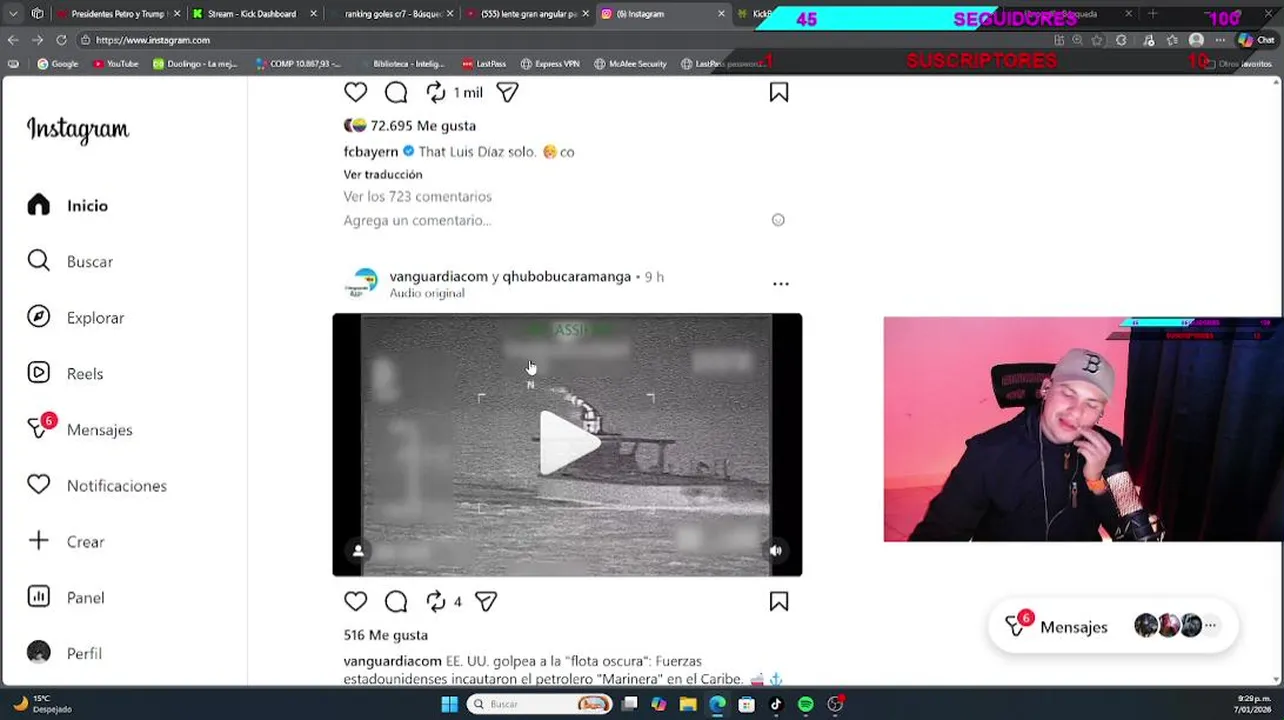Like the vanguardiacom post with heart icon

(356, 601)
